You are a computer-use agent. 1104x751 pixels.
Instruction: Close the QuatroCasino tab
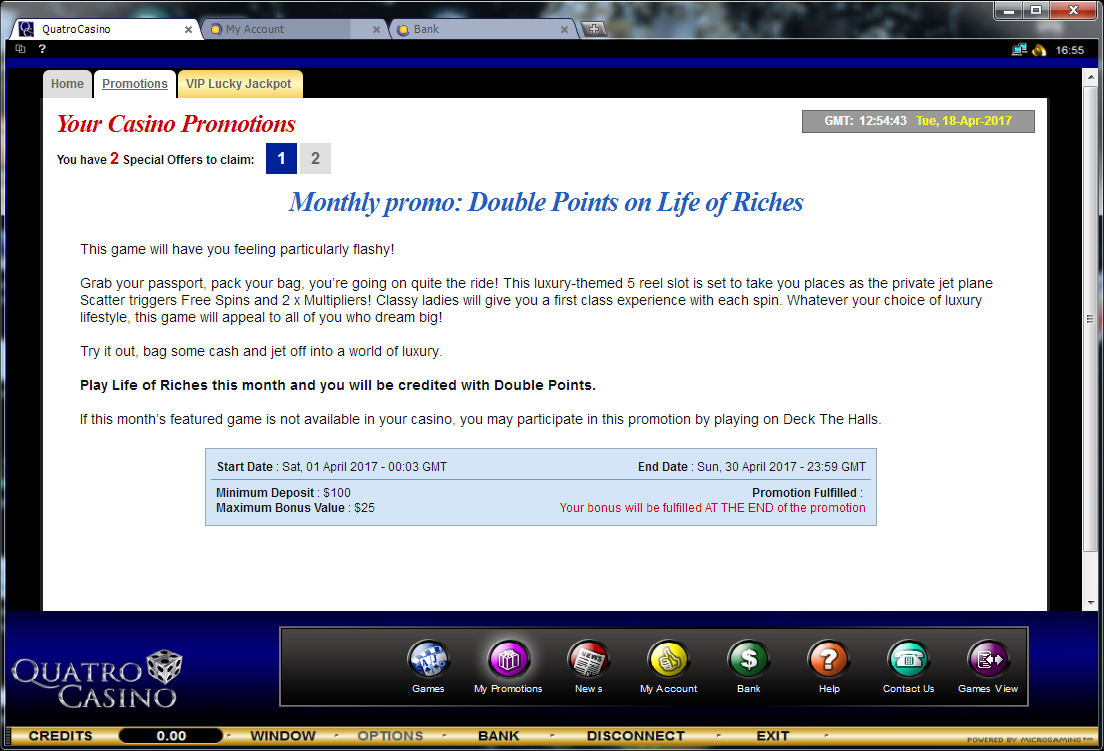click(188, 30)
